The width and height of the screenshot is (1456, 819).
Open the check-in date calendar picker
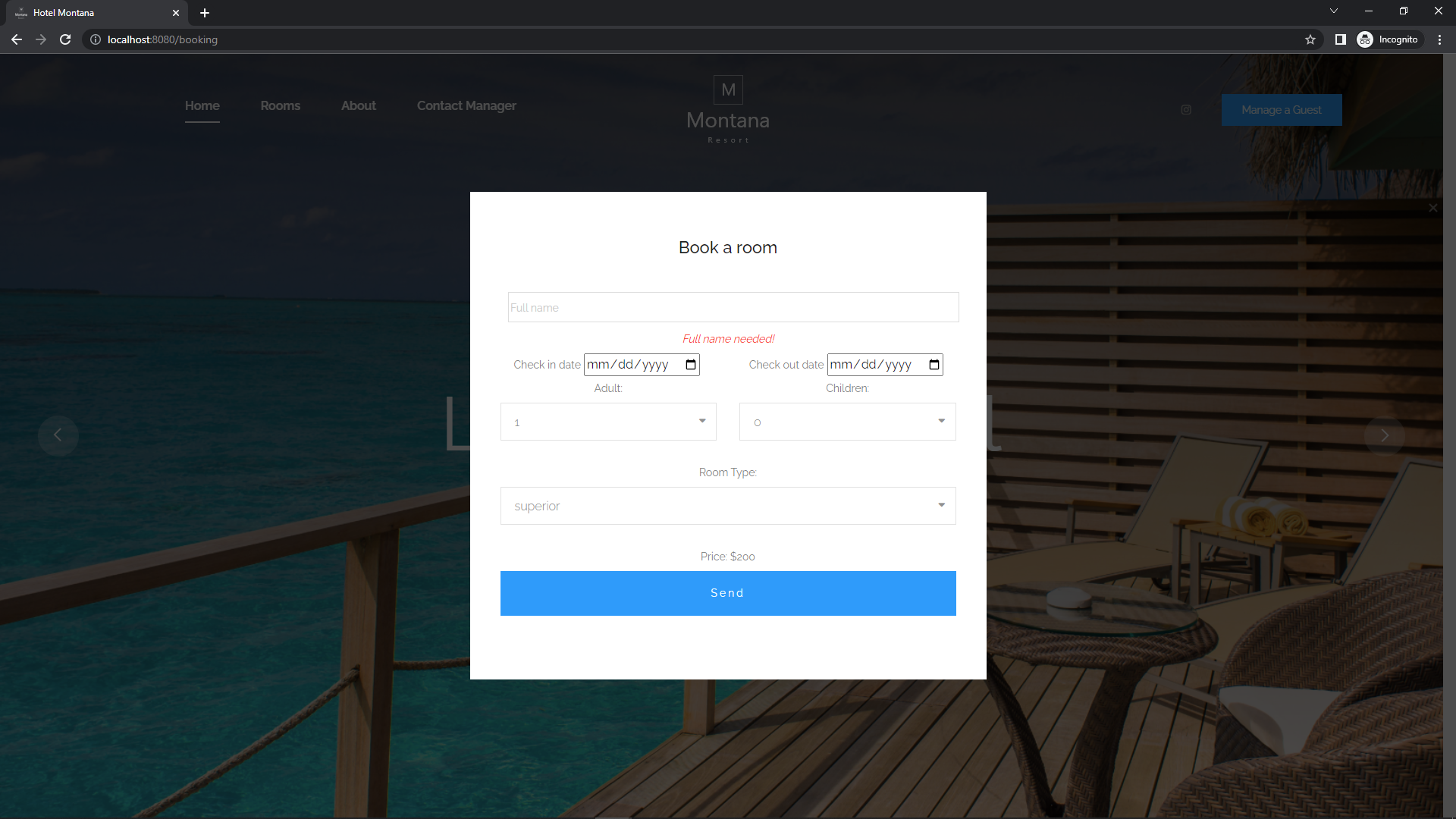pyautogui.click(x=691, y=364)
